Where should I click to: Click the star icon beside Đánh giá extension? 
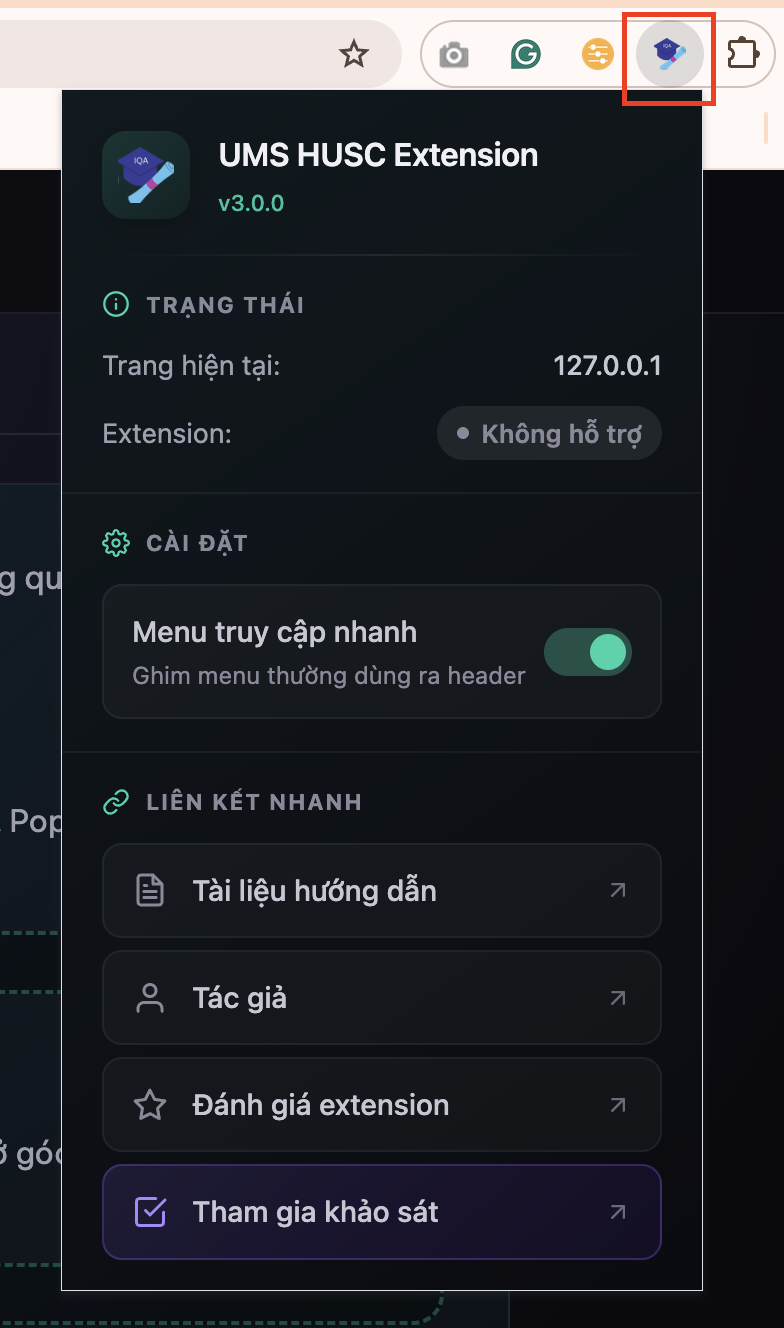pos(150,1105)
